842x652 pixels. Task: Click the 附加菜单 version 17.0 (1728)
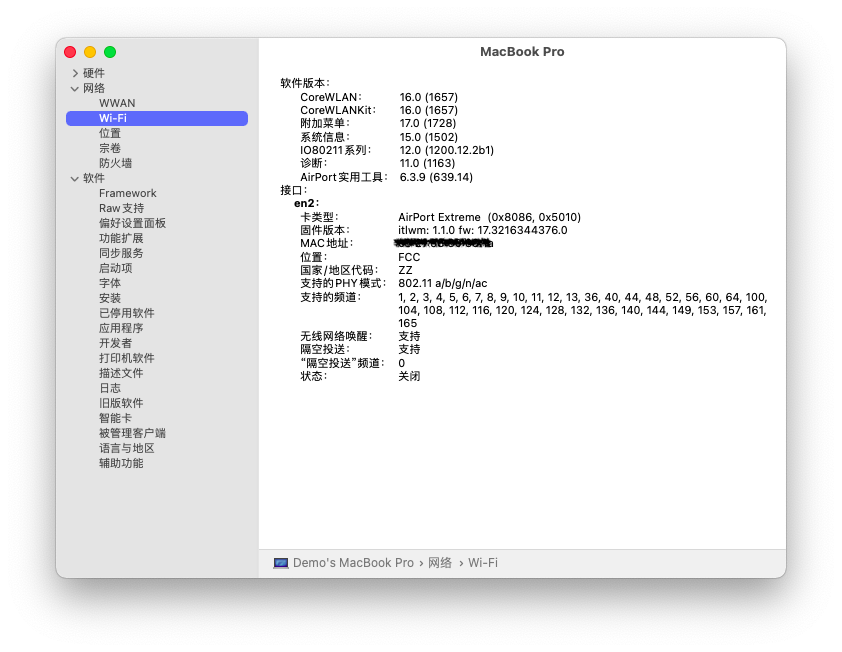pos(427,123)
